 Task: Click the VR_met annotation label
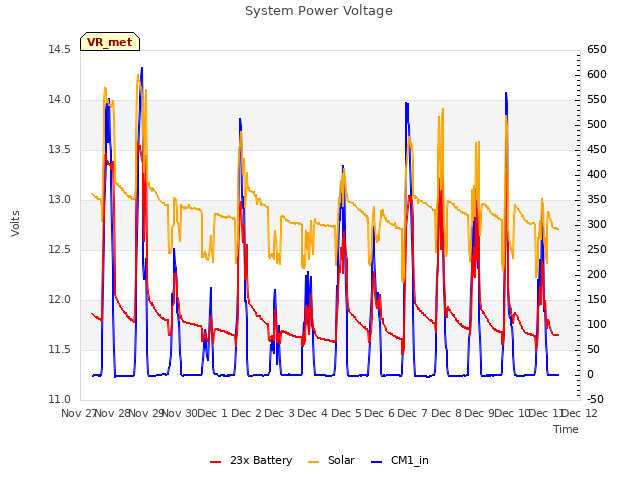point(110,42)
